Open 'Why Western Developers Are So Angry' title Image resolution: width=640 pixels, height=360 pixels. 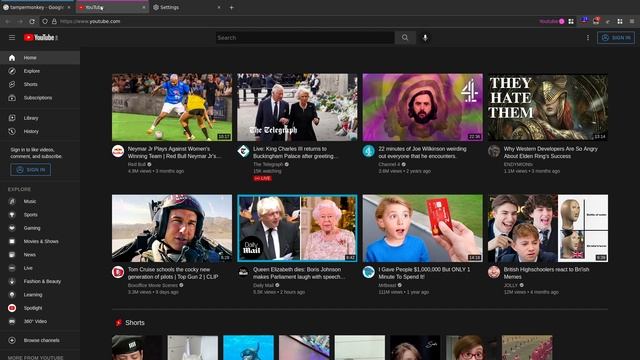coord(550,153)
